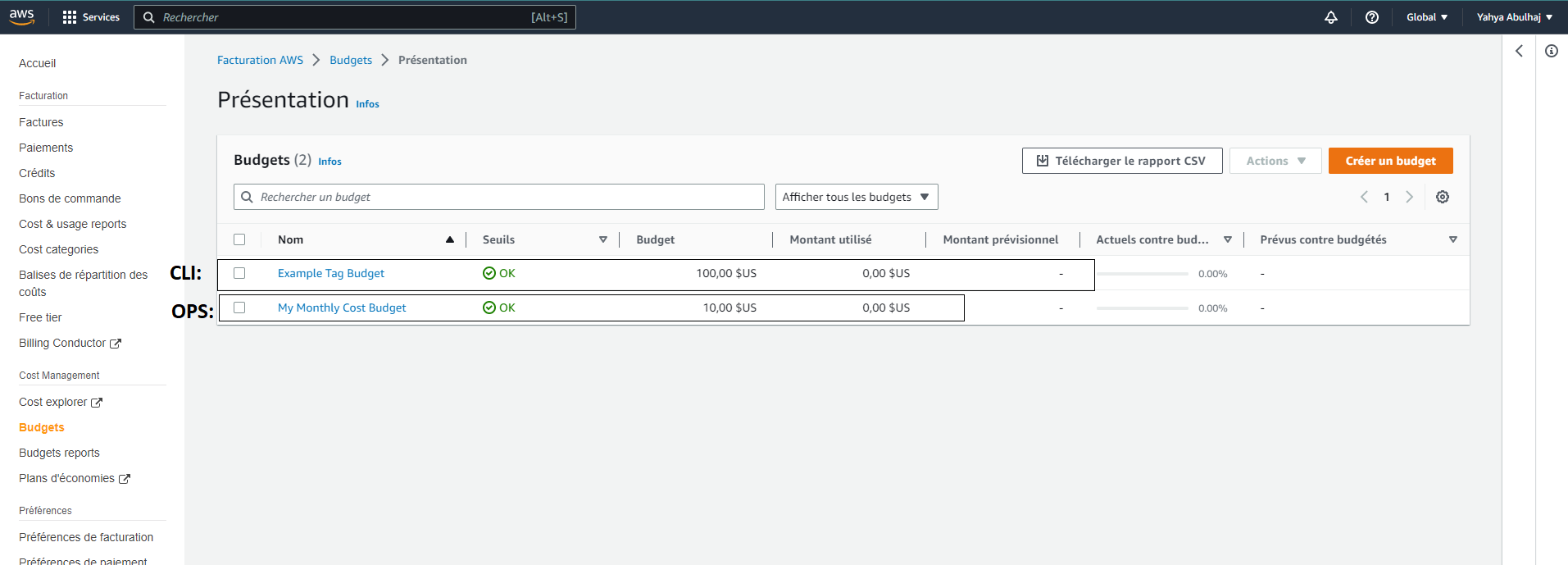Click the search magnifier in top bar

tap(149, 17)
